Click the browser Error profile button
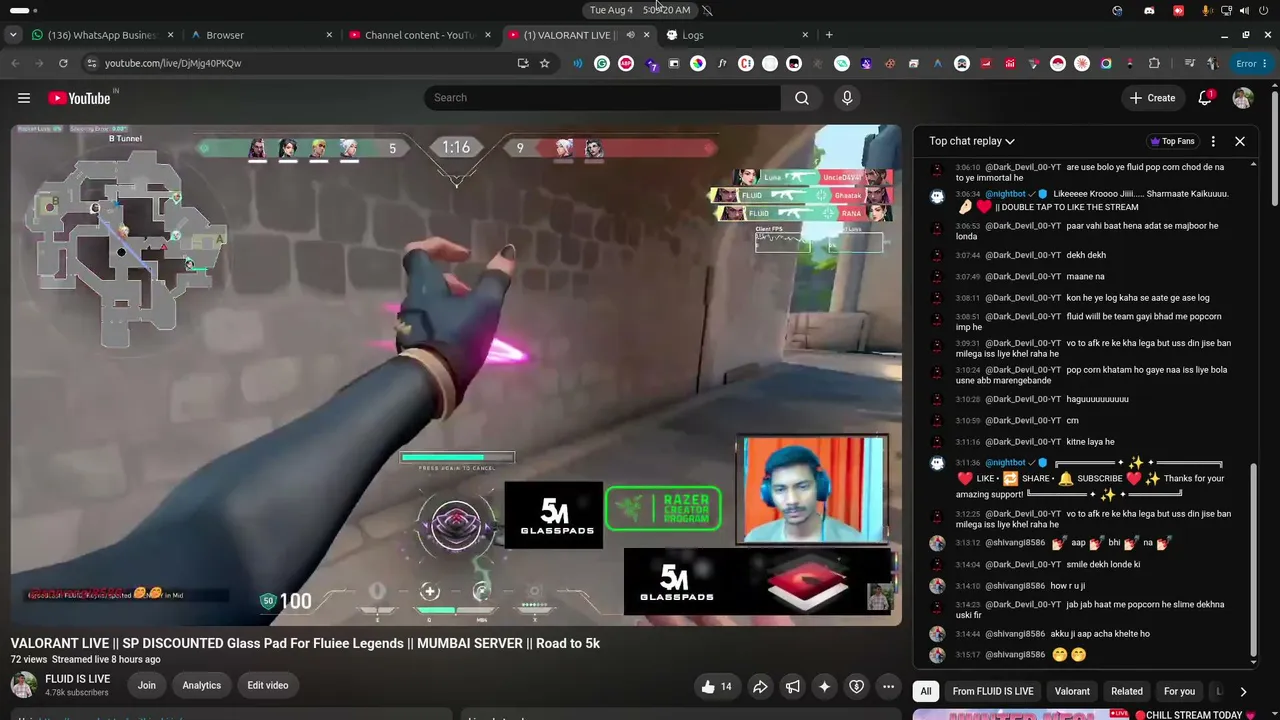The height and width of the screenshot is (720, 1280). (x=1249, y=63)
